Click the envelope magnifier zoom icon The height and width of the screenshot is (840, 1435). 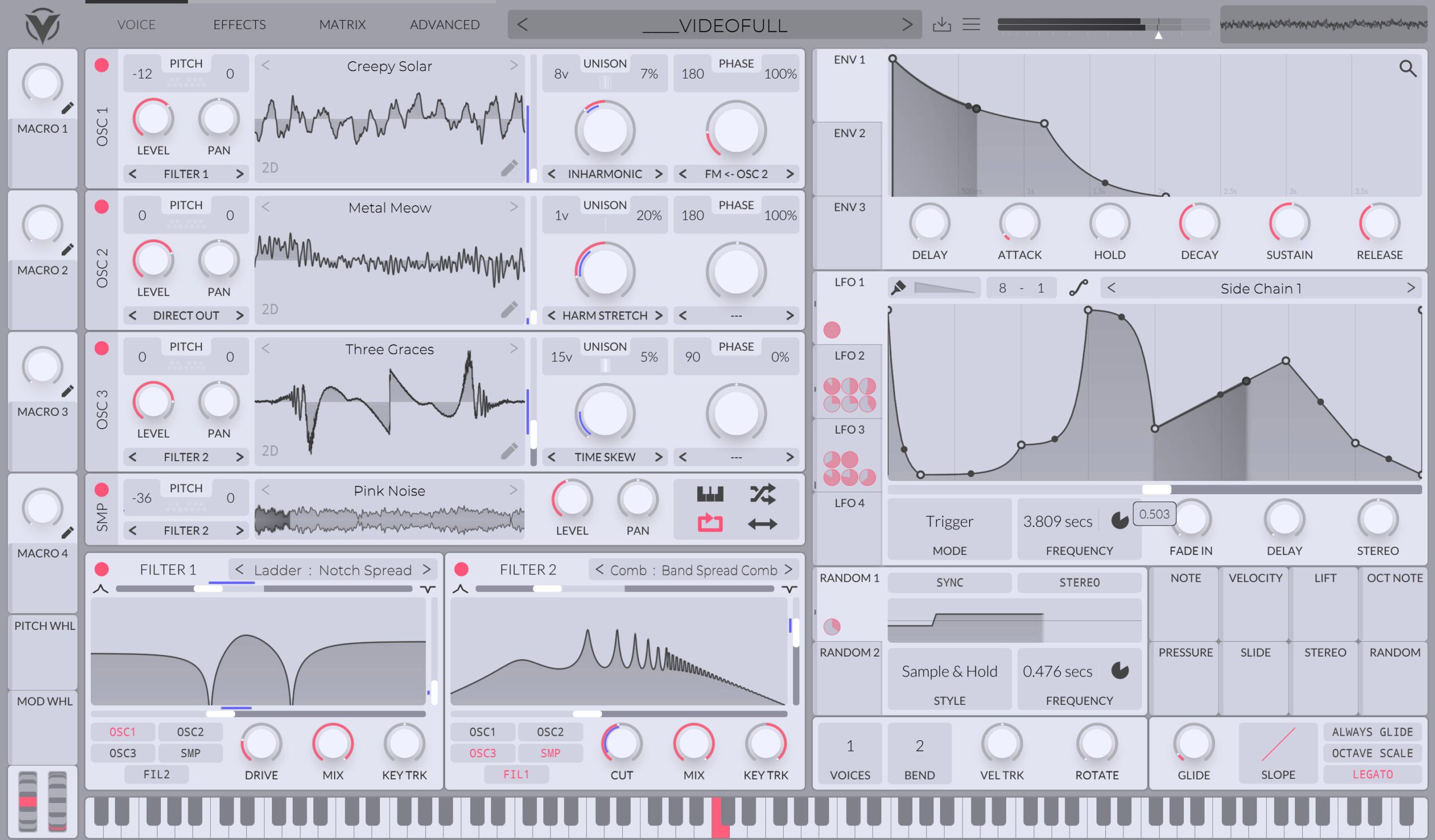point(1408,68)
